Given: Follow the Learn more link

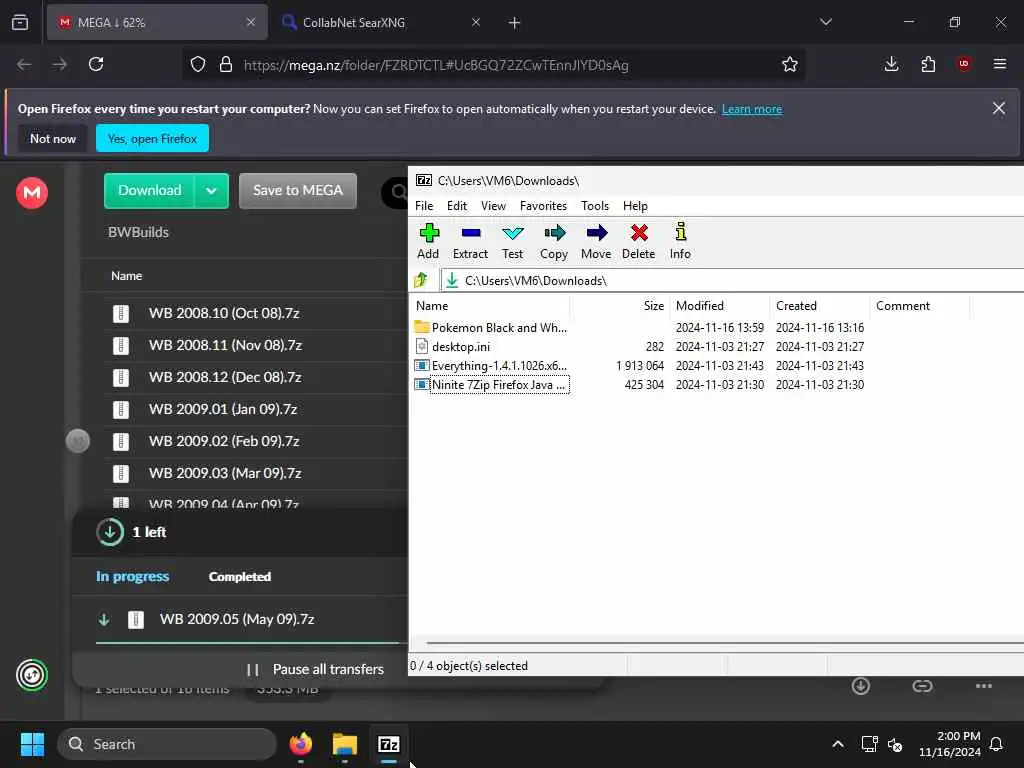Looking at the screenshot, I should pyautogui.click(x=752, y=109).
